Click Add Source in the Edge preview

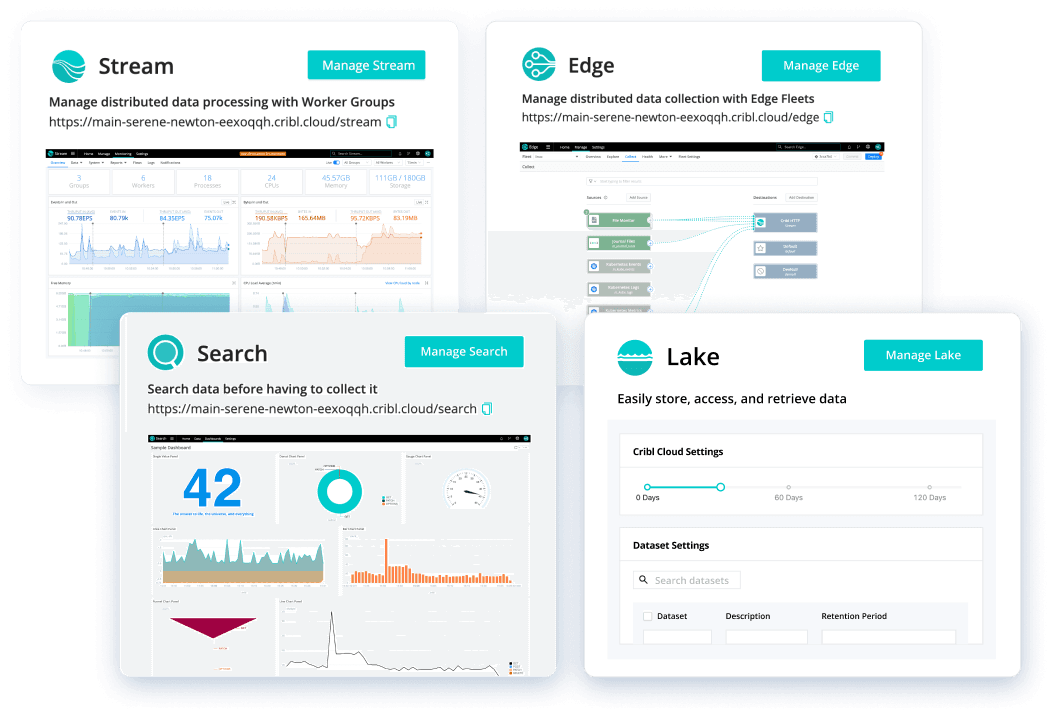coord(638,197)
